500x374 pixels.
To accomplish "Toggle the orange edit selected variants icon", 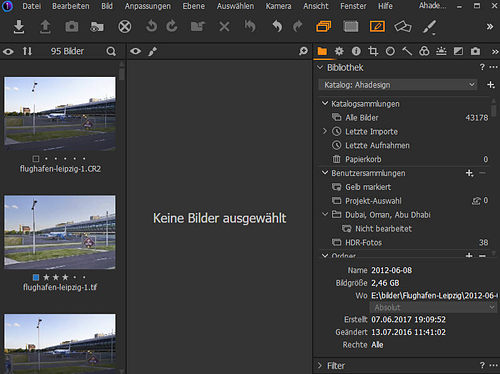I will [x=377, y=26].
